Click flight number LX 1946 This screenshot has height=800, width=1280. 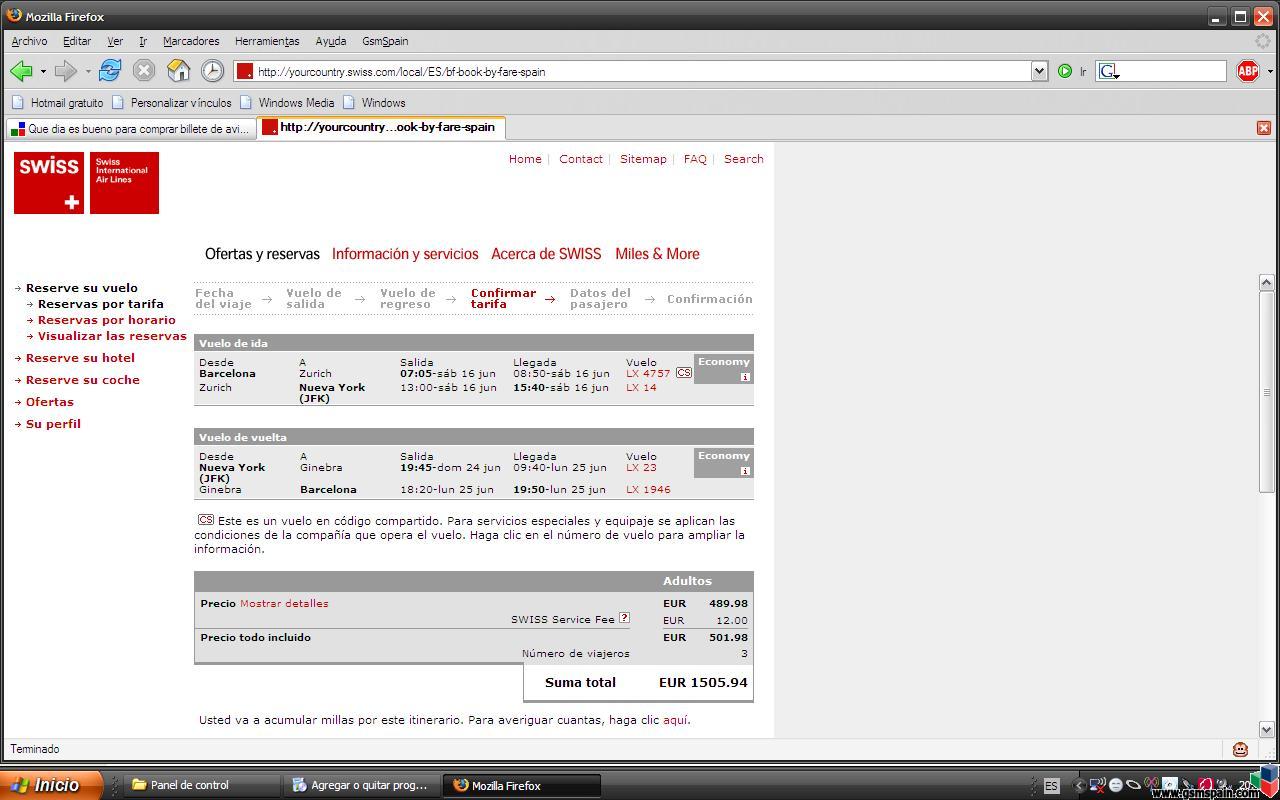648,489
